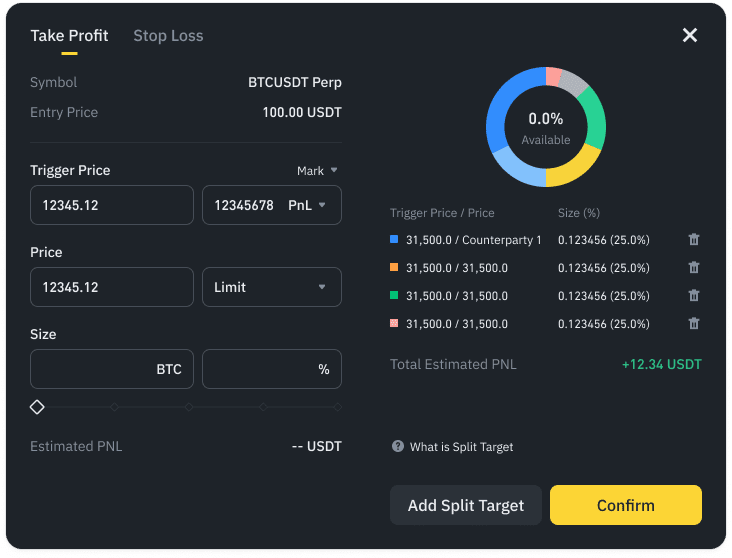The image size is (732, 558).
Task: Delete the Counterparty 1 split target
Action: coord(694,240)
